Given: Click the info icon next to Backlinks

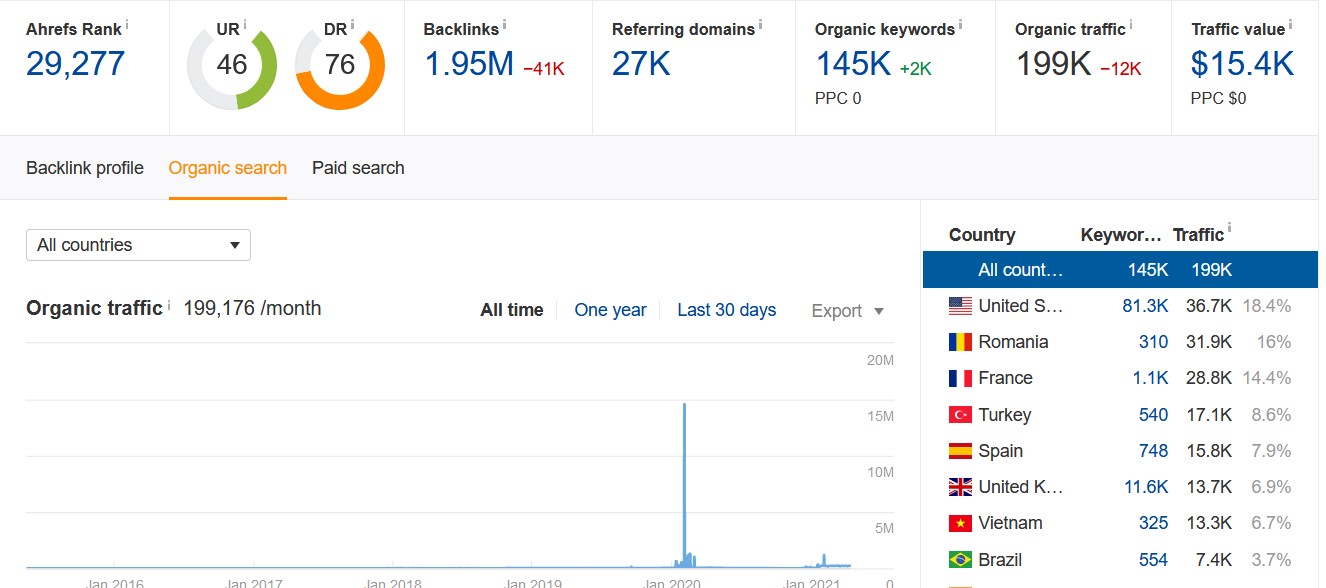Looking at the screenshot, I should (x=505, y=23).
